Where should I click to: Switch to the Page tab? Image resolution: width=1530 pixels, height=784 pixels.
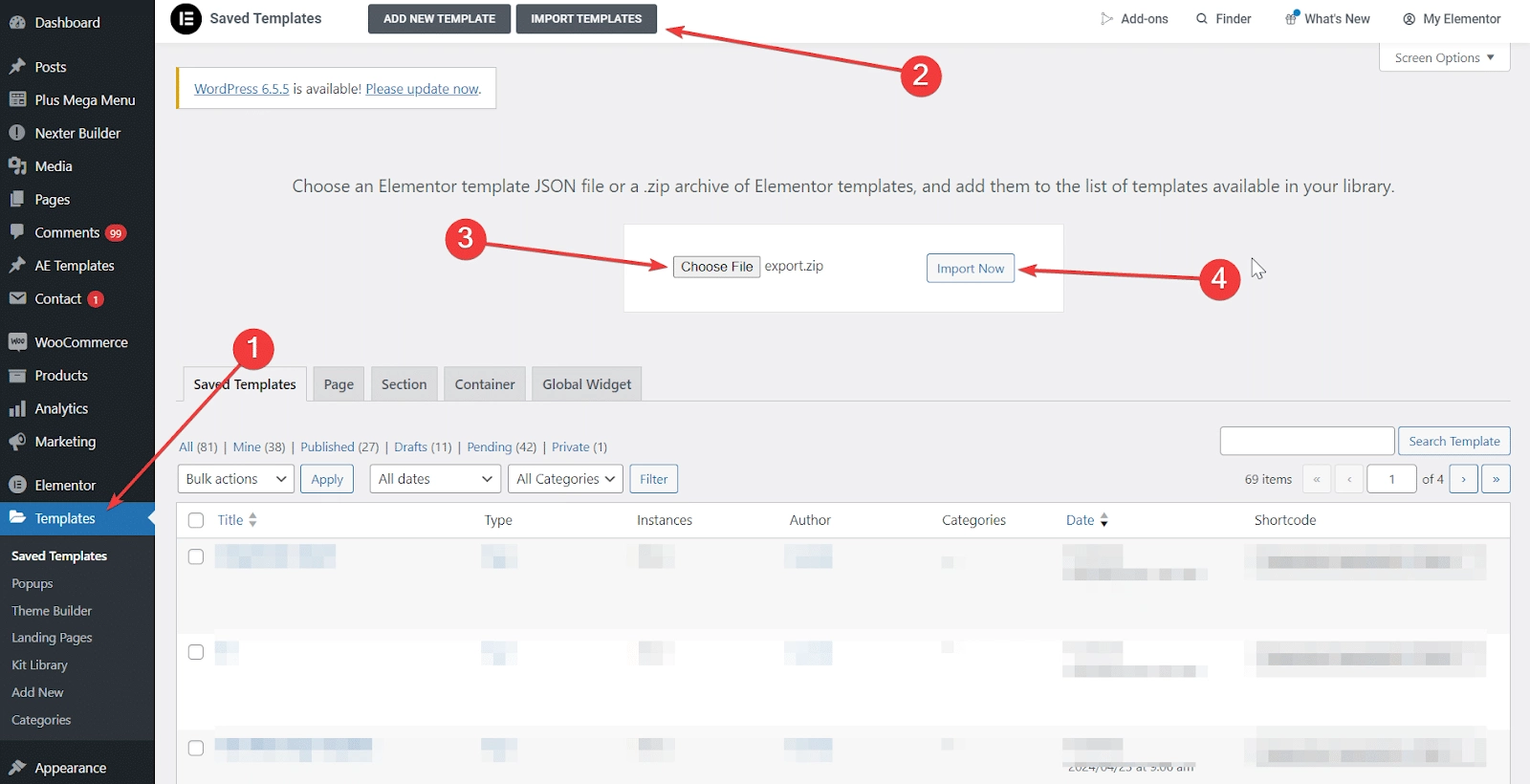pos(339,384)
